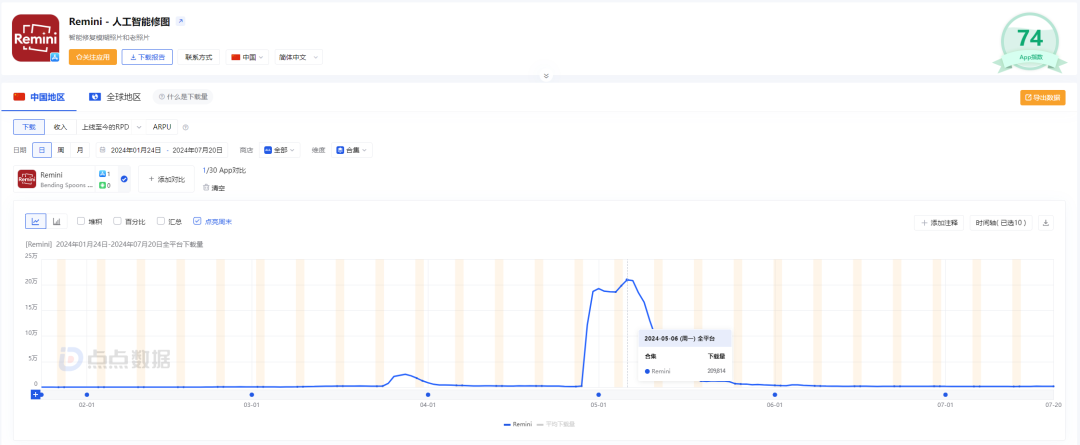Image resolution: width=1080 pixels, height=445 pixels.
Task: Select the 月 monthly granularity
Action: pyautogui.click(x=80, y=149)
